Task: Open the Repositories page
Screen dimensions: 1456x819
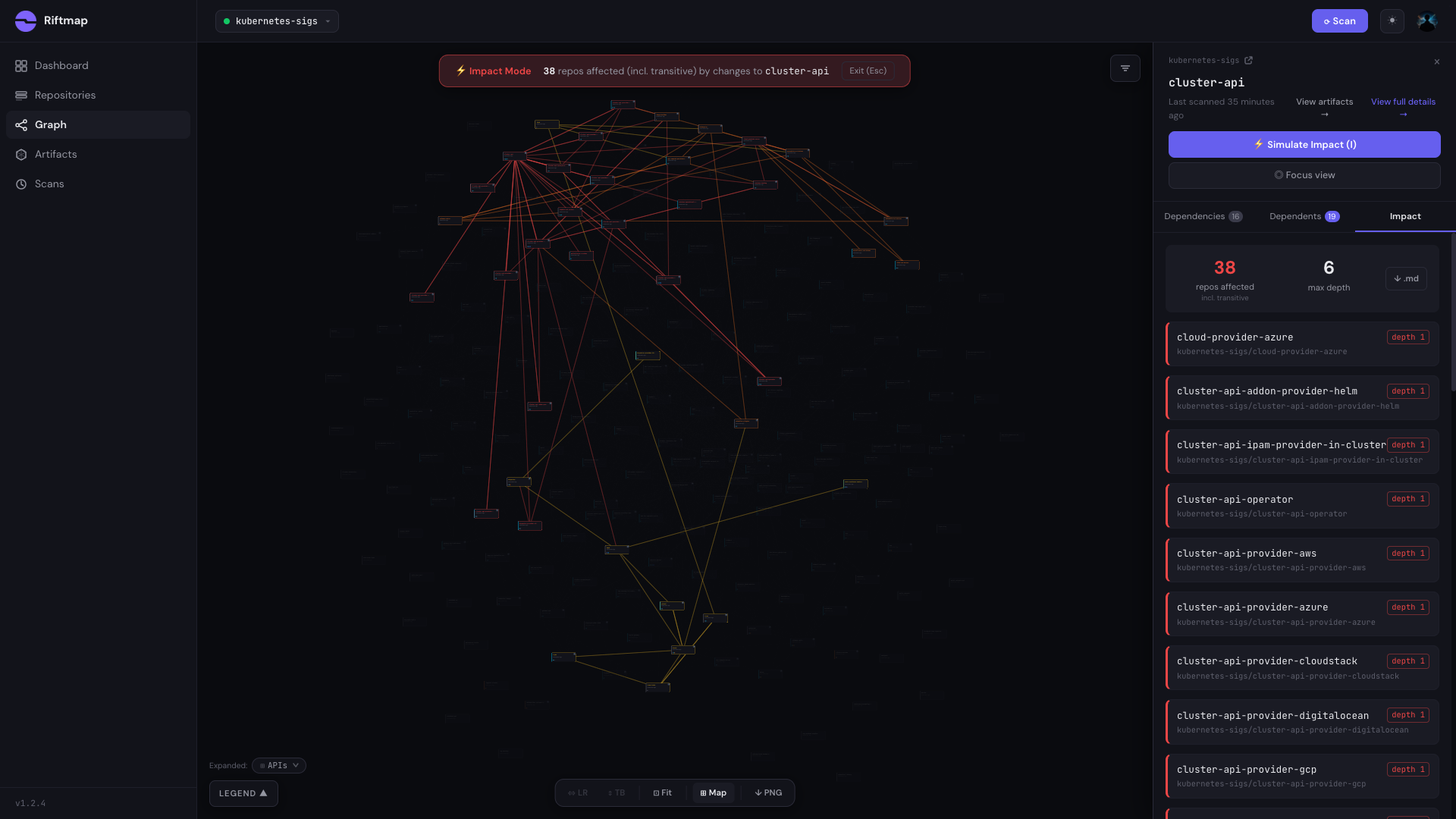Action: point(98,96)
